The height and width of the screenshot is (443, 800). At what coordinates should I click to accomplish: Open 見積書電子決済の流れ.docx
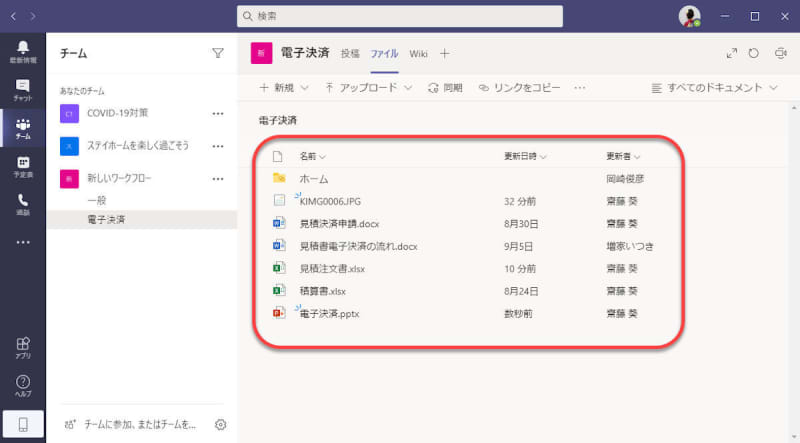(358, 246)
